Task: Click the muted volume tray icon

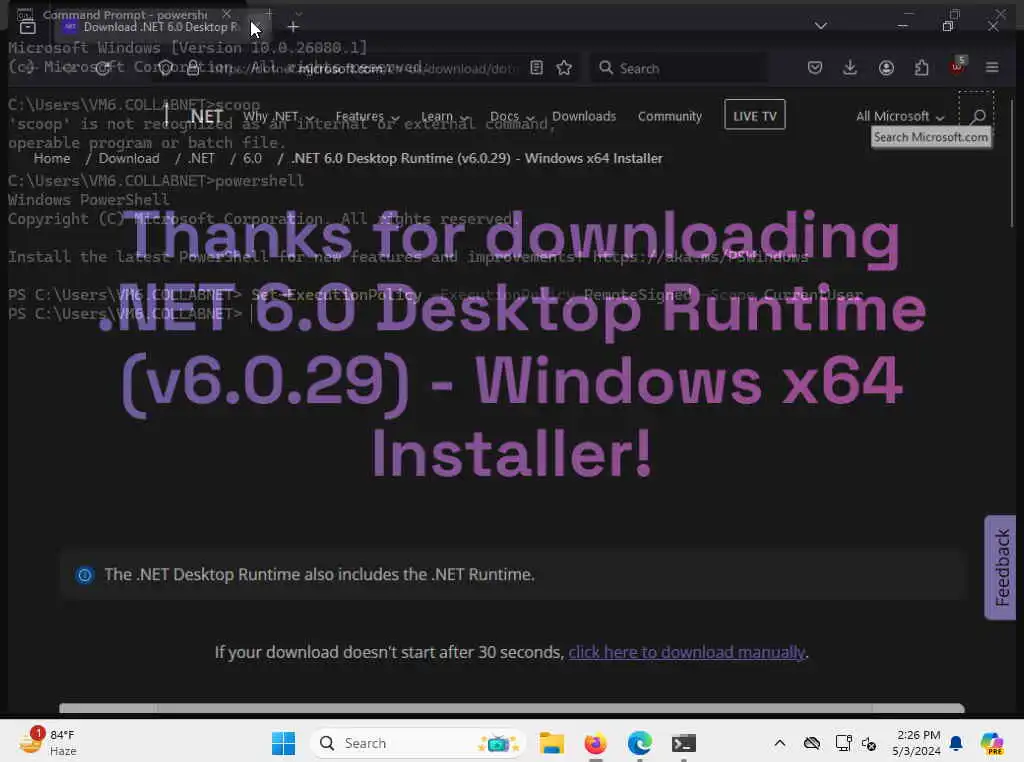Action: click(869, 743)
